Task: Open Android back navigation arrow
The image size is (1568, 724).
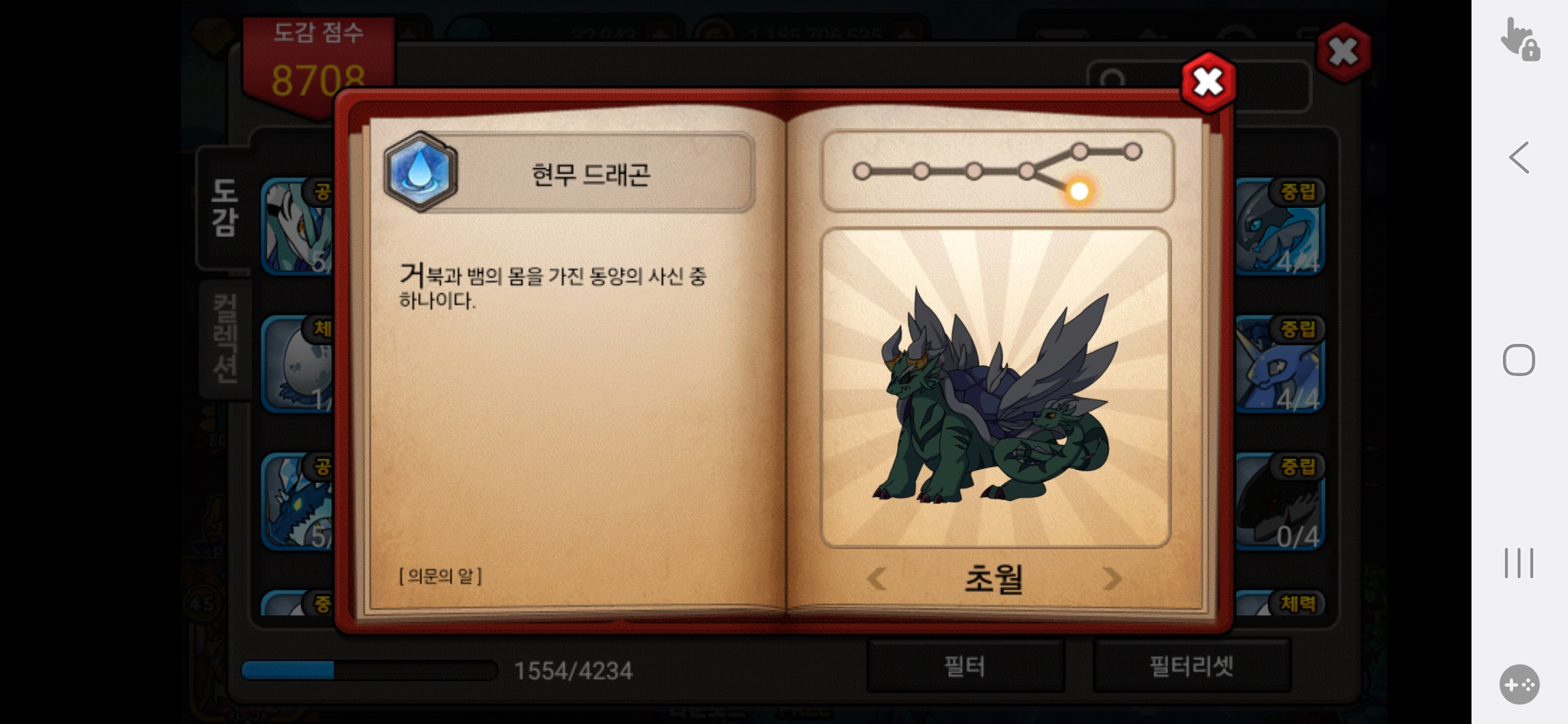Action: [x=1519, y=158]
